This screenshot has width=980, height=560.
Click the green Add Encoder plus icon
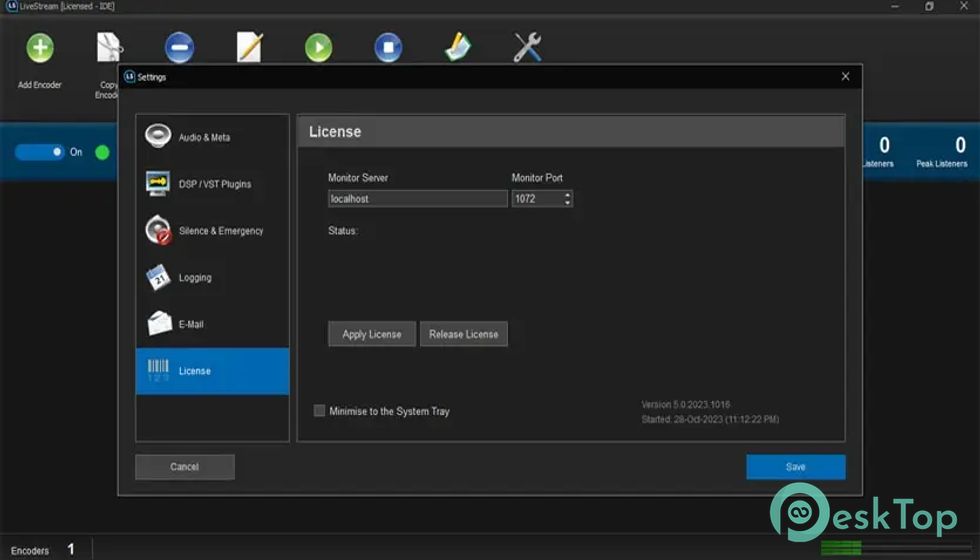point(39,48)
